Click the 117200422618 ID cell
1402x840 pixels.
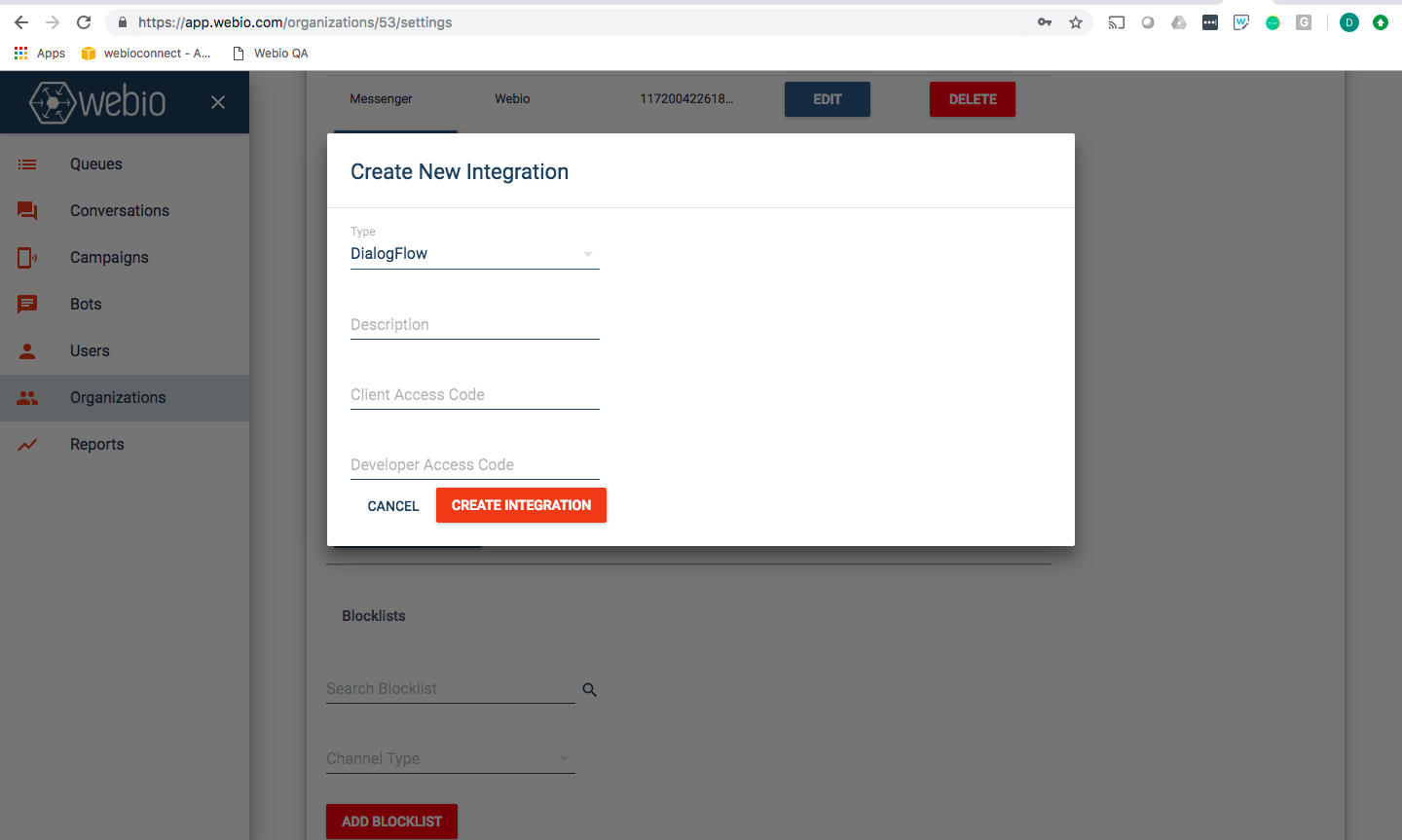[x=686, y=99]
